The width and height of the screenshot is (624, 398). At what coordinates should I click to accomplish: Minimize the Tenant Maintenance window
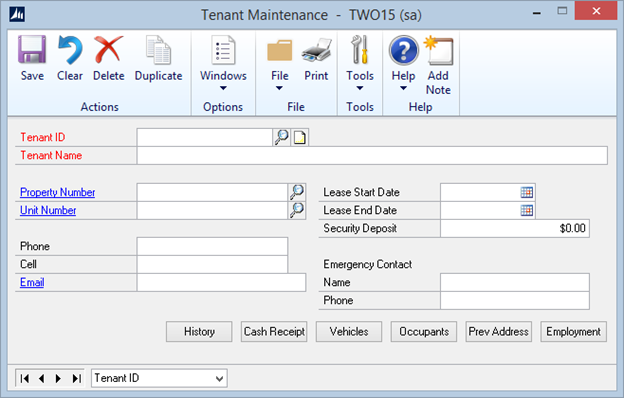(537, 13)
